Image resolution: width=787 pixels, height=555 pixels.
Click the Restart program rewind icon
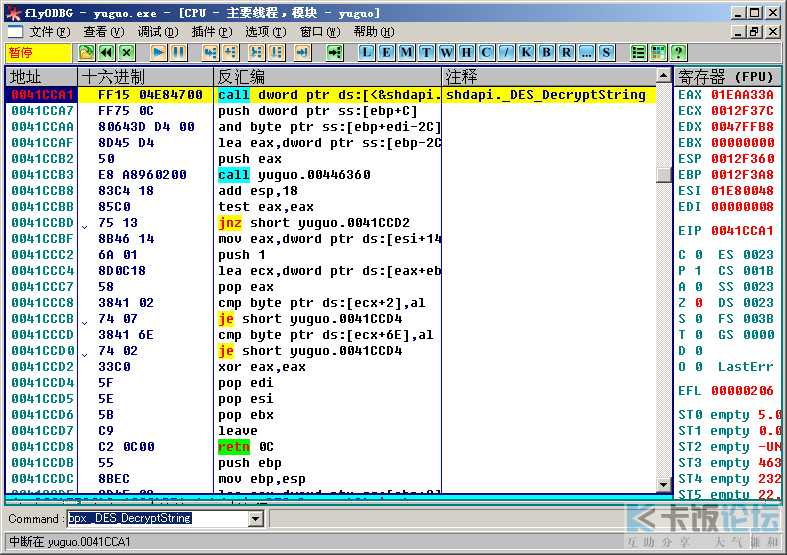click(x=106, y=52)
